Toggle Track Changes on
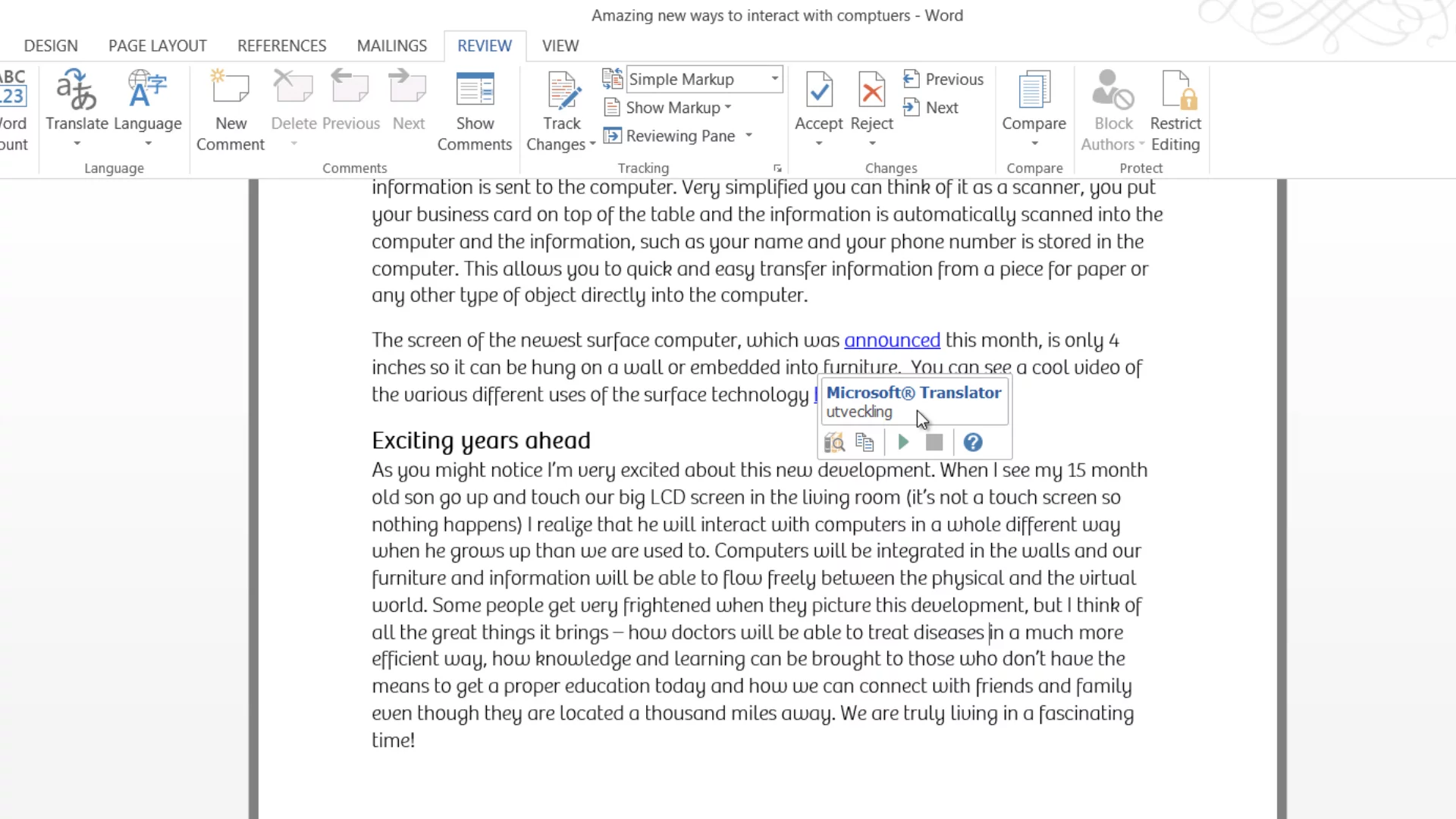The image size is (1456, 819). click(x=562, y=91)
